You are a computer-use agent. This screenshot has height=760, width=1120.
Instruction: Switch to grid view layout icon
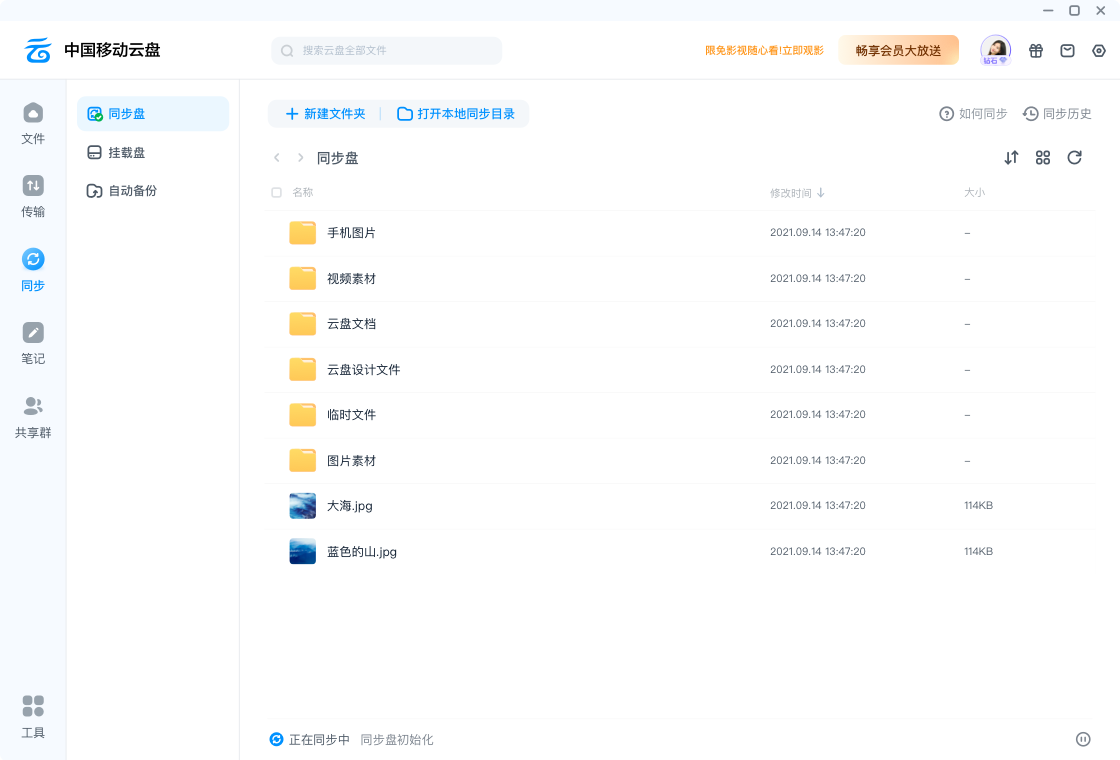point(1043,158)
